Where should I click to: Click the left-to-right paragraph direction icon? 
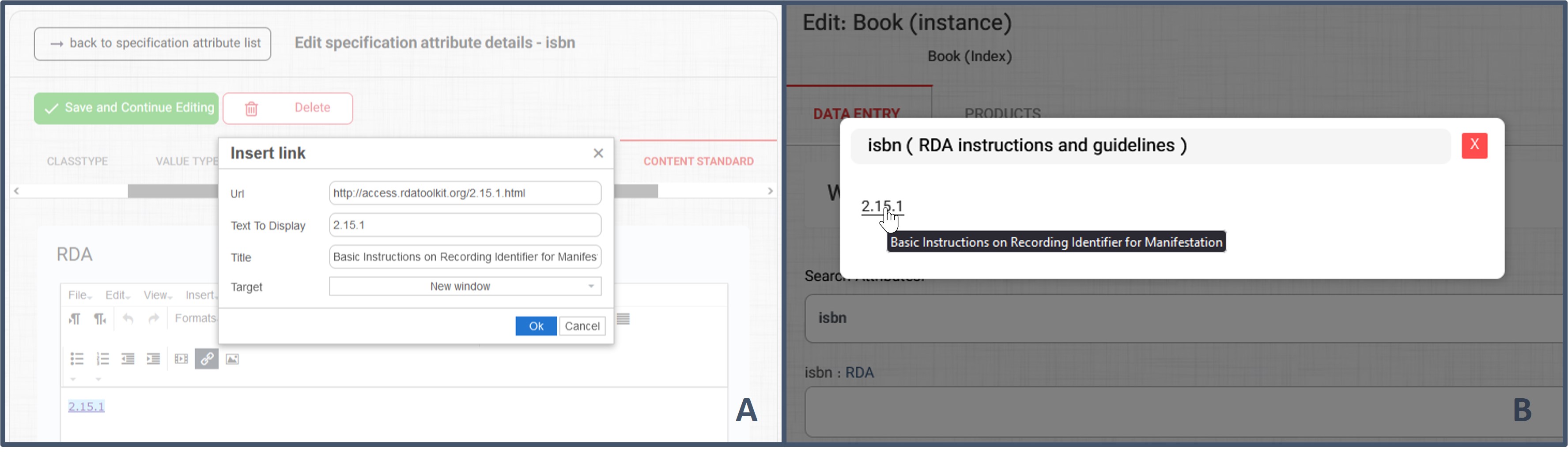point(74,319)
